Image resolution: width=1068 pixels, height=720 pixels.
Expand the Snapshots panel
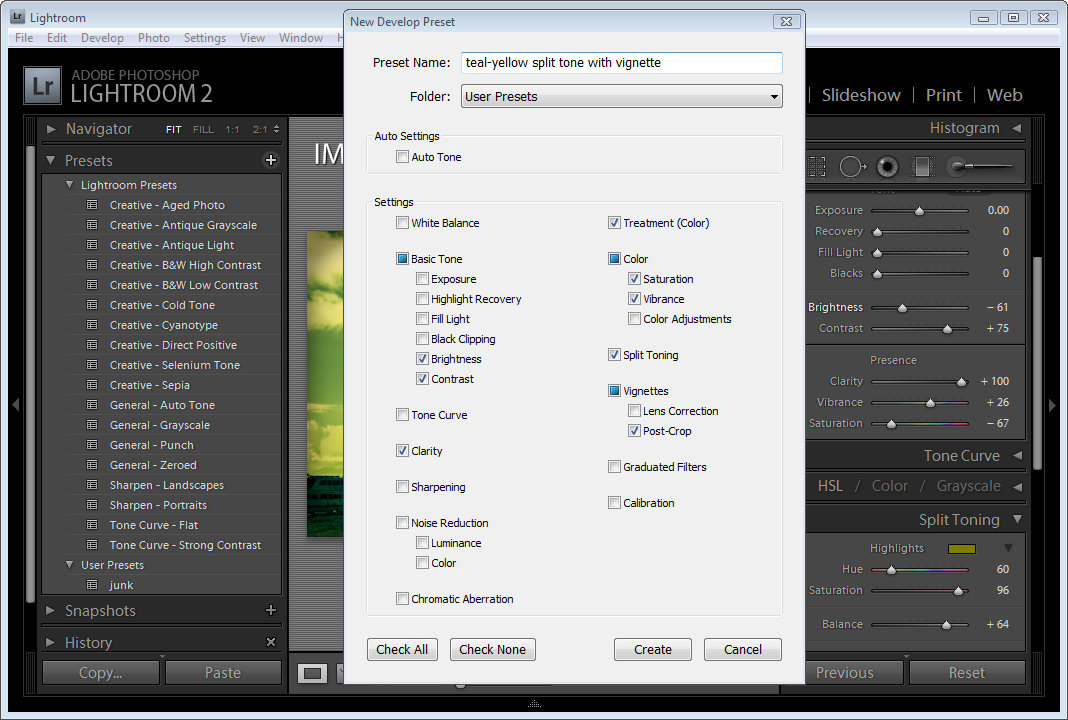pyautogui.click(x=50, y=610)
